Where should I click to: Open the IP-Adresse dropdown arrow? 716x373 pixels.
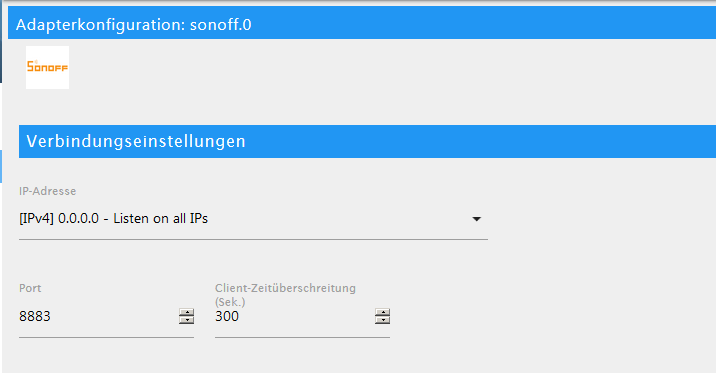click(x=476, y=219)
